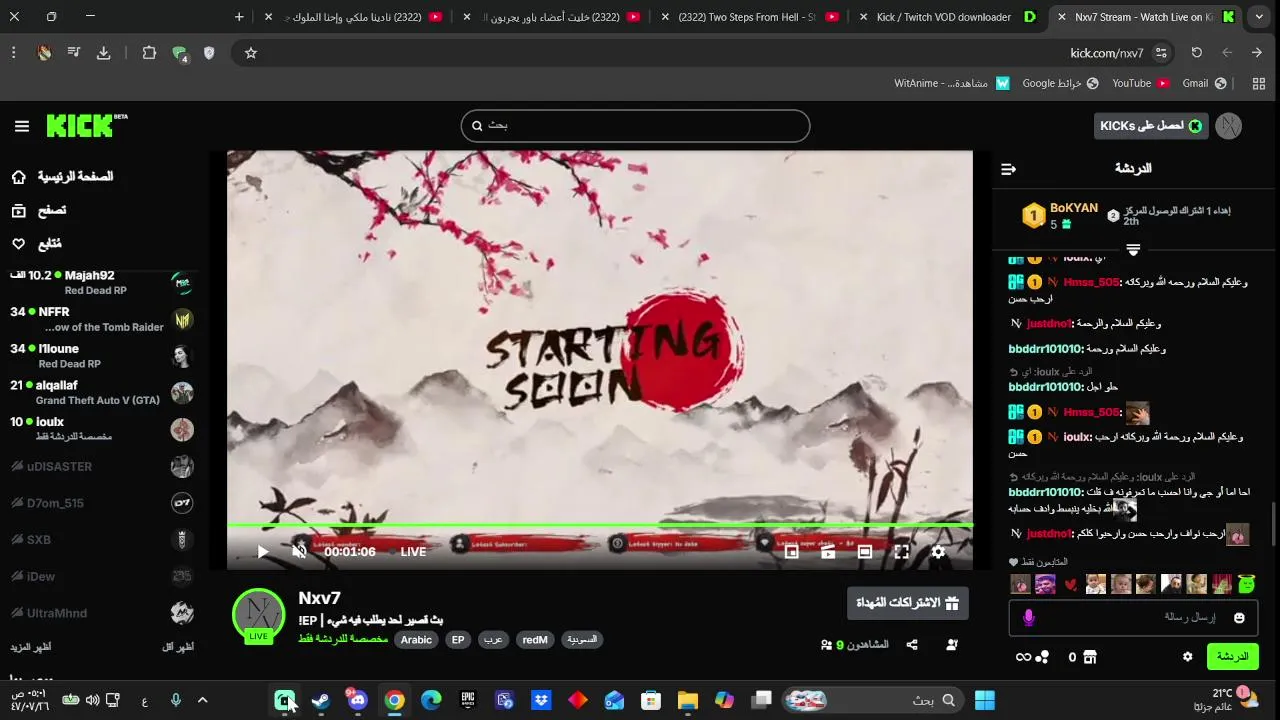
Task: Pick the red heart emote
Action: pyautogui.click(x=1071, y=584)
